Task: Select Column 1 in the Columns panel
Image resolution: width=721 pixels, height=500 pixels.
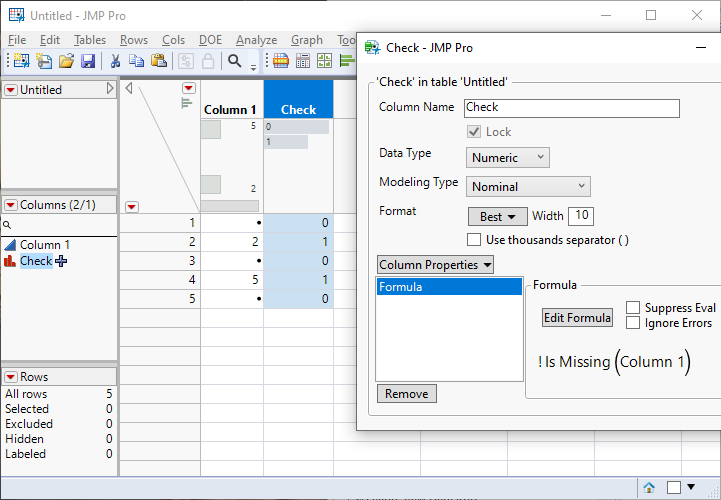Action: tap(45, 245)
